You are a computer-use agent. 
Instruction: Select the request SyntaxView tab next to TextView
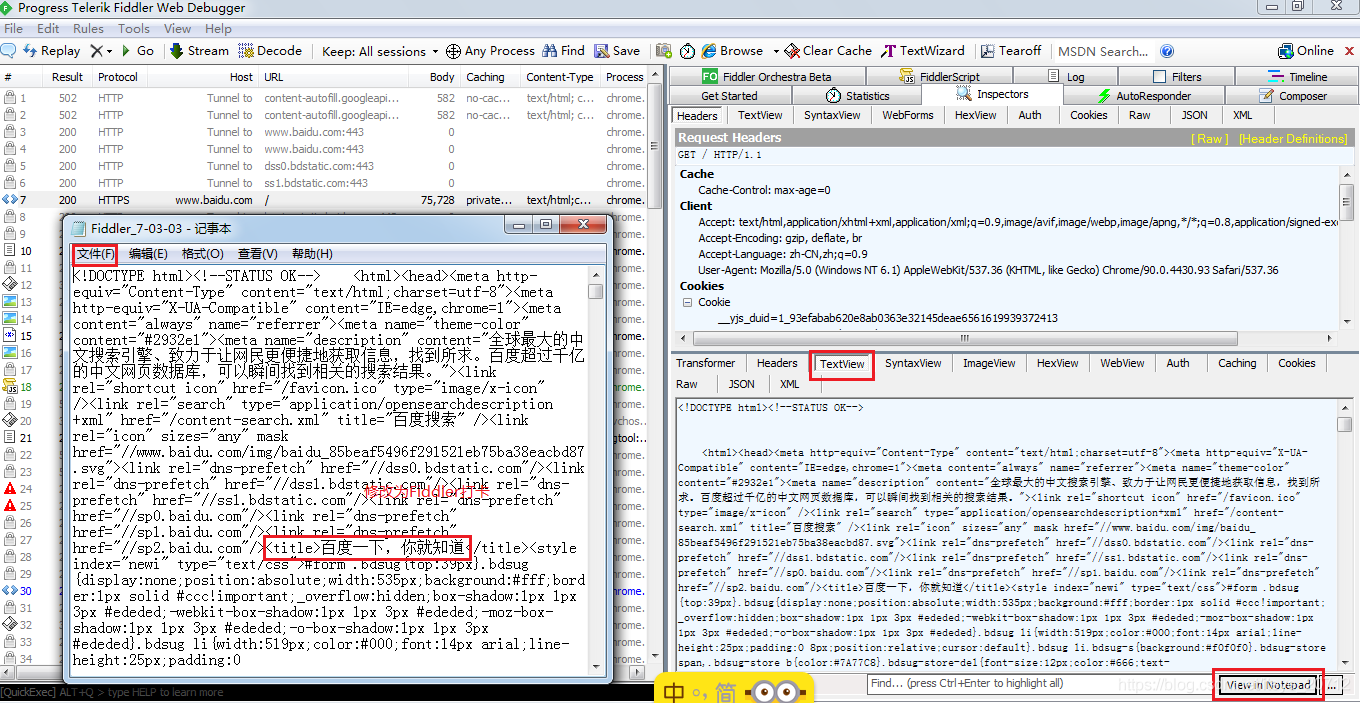coord(832,115)
